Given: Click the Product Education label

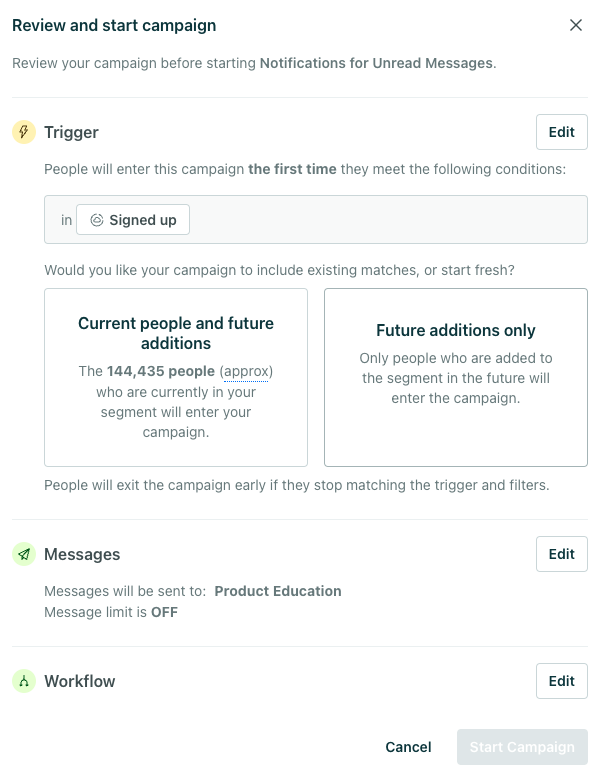Looking at the screenshot, I should [x=278, y=591].
